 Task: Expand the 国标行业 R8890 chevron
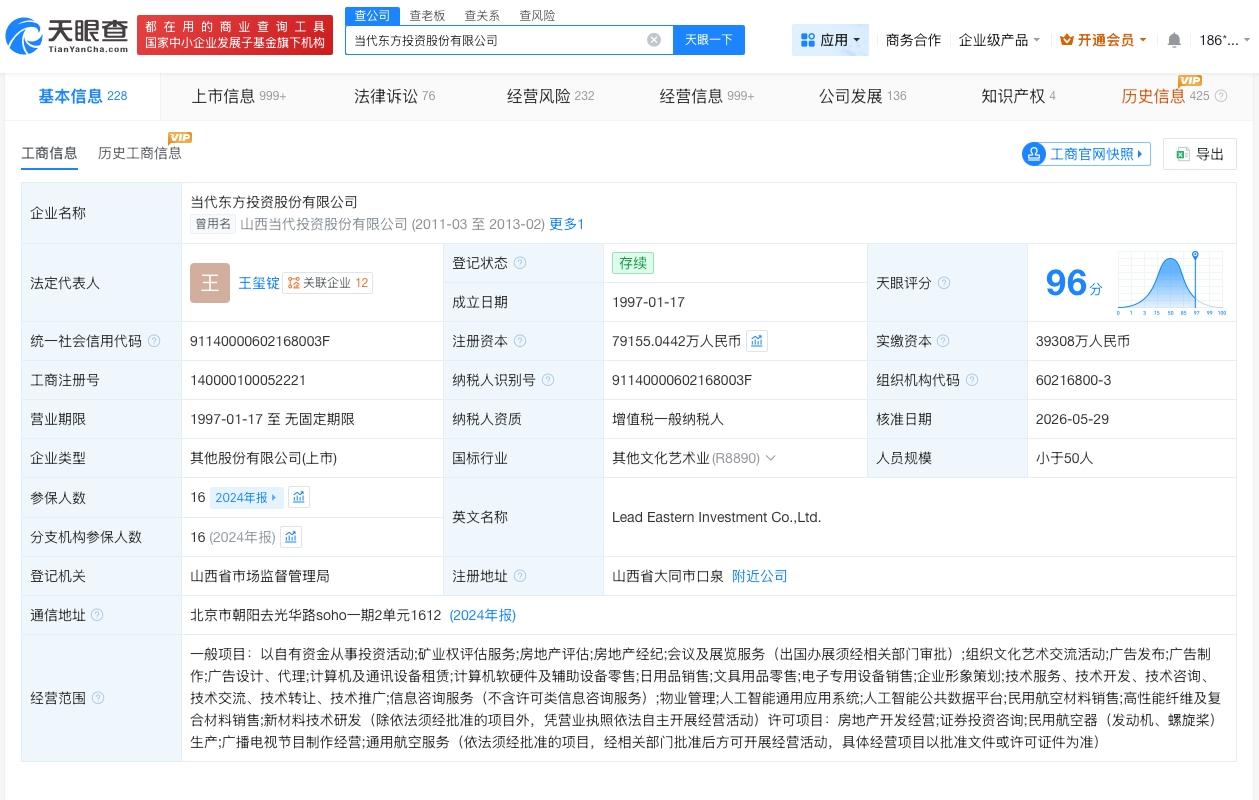point(770,458)
